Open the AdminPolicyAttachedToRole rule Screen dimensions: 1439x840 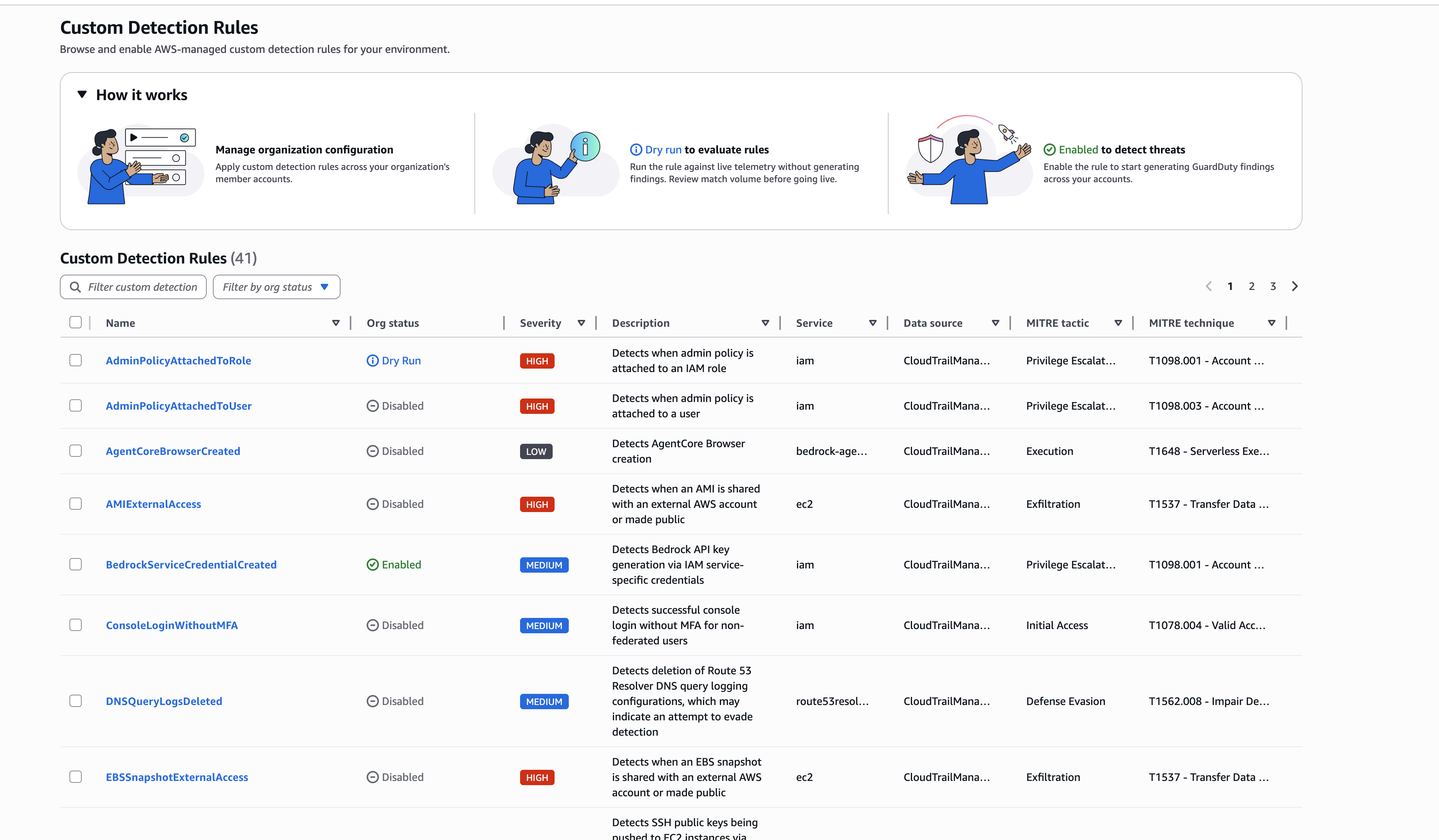click(178, 361)
